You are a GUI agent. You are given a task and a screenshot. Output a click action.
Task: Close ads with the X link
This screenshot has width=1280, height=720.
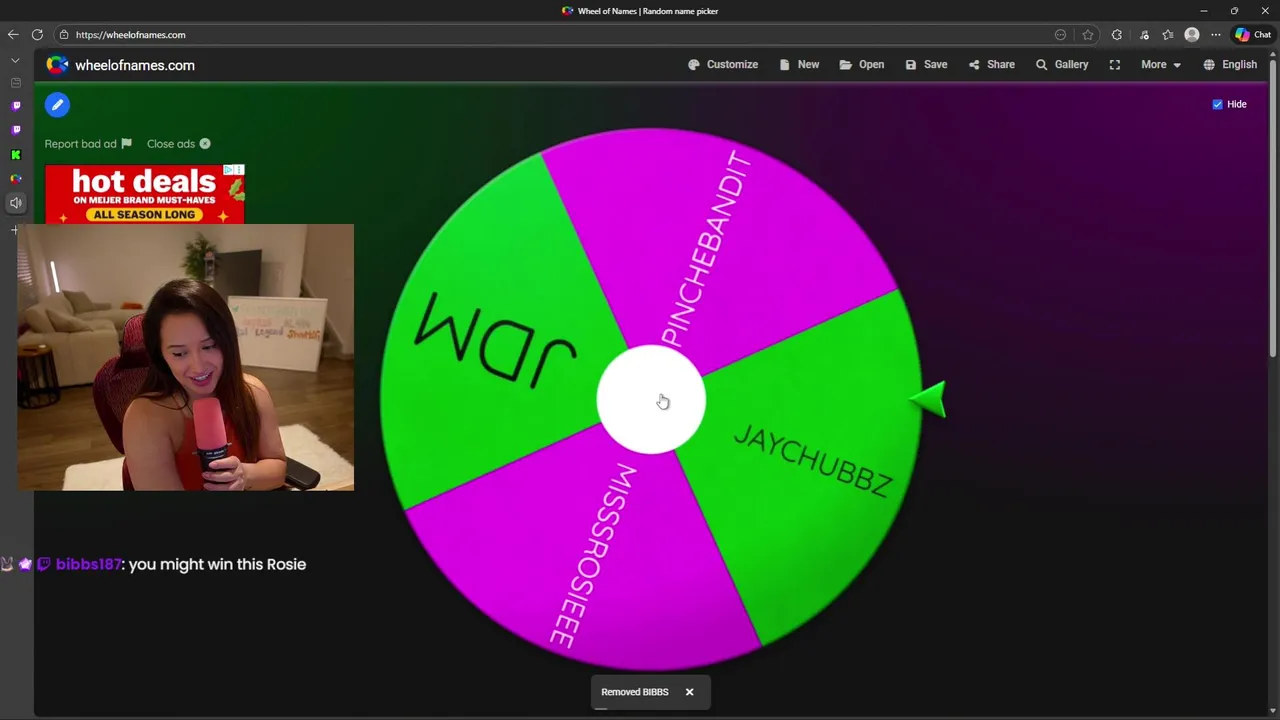coord(178,144)
